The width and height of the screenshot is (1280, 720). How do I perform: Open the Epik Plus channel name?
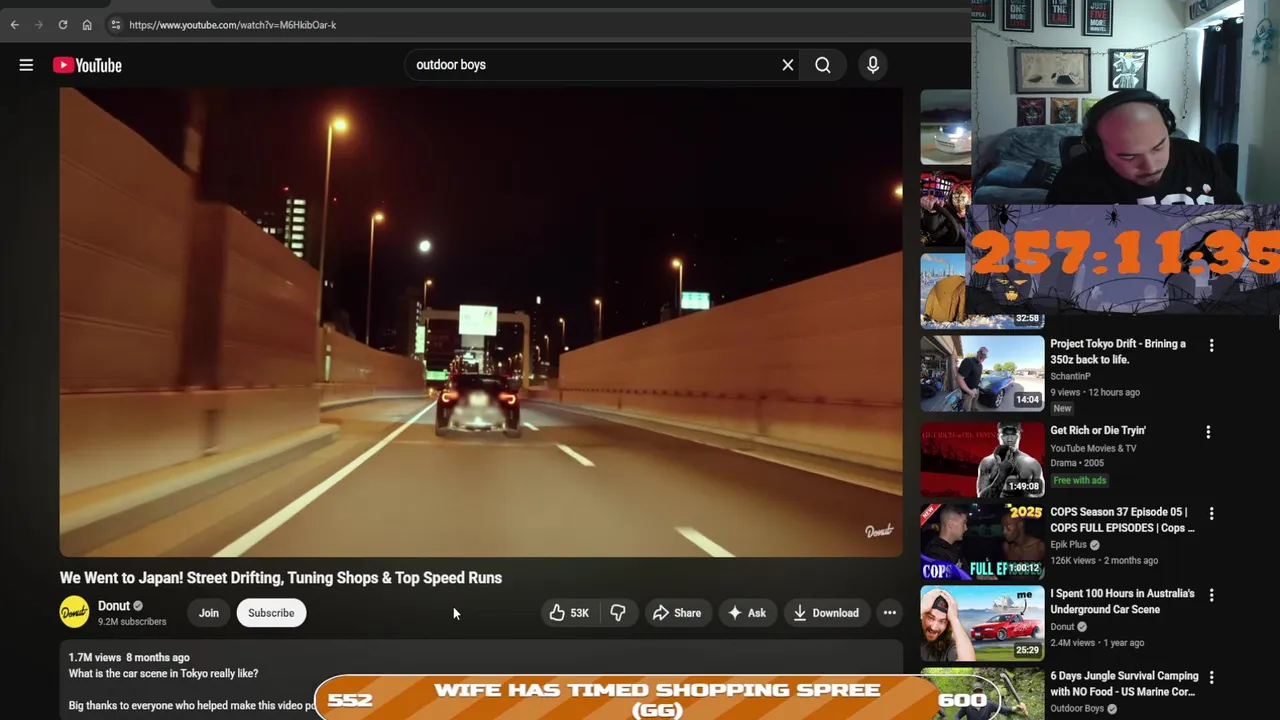[x=1068, y=545]
